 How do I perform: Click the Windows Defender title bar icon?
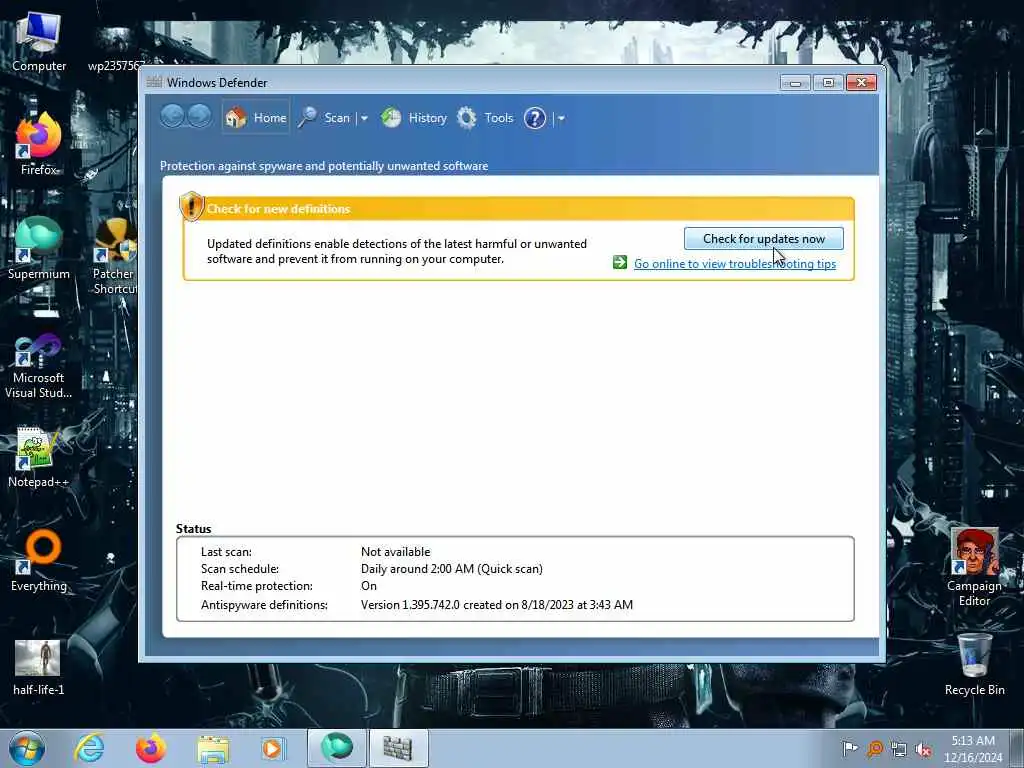point(154,82)
